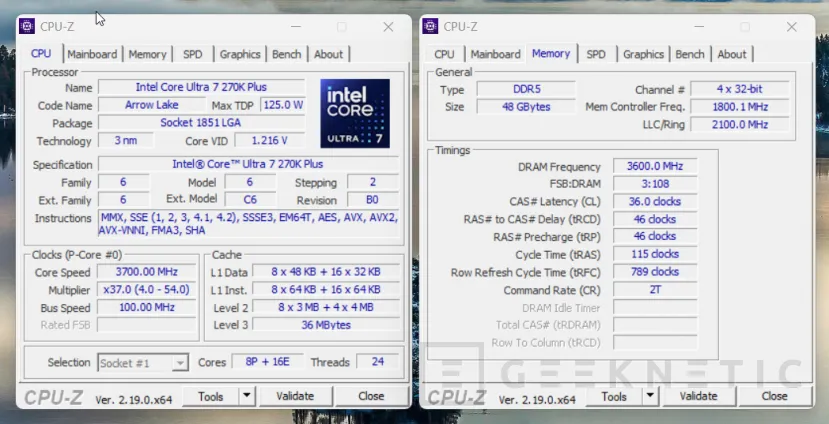
Task: Click the Package value Socket 1851 LGA
Action: tap(201, 123)
